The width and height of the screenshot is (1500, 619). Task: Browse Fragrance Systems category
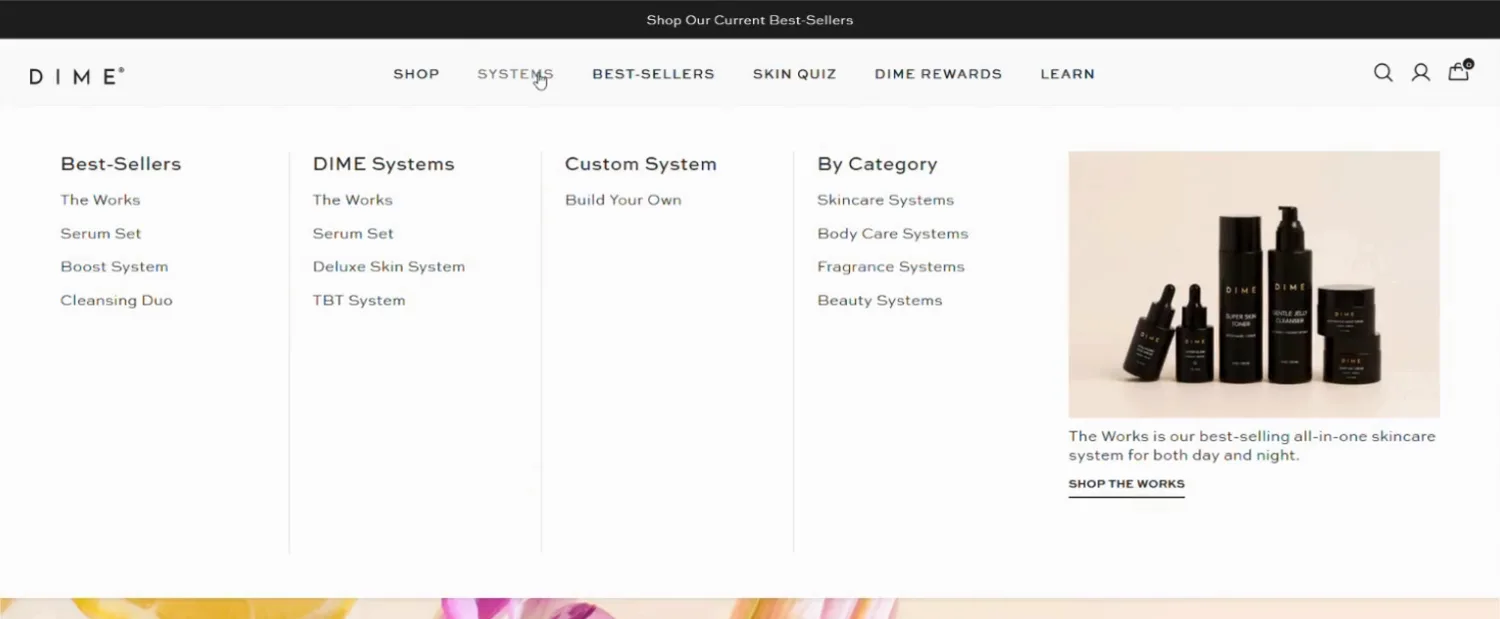coord(891,267)
